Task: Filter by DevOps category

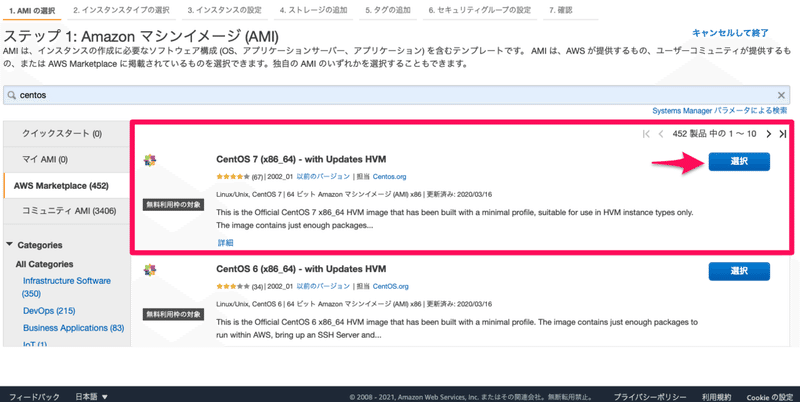Action: click(49, 311)
